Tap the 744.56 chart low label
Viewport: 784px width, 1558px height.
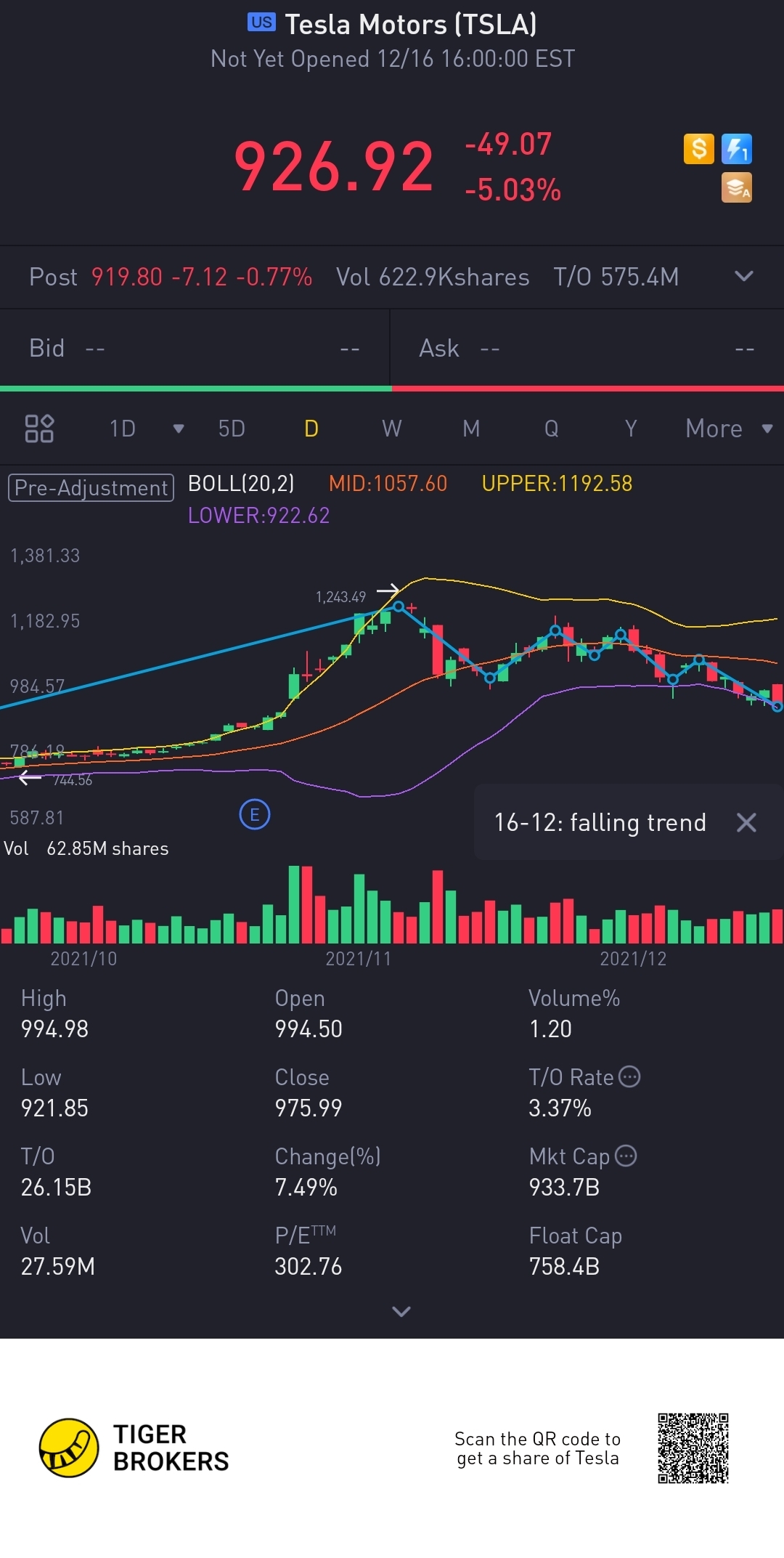tap(73, 780)
